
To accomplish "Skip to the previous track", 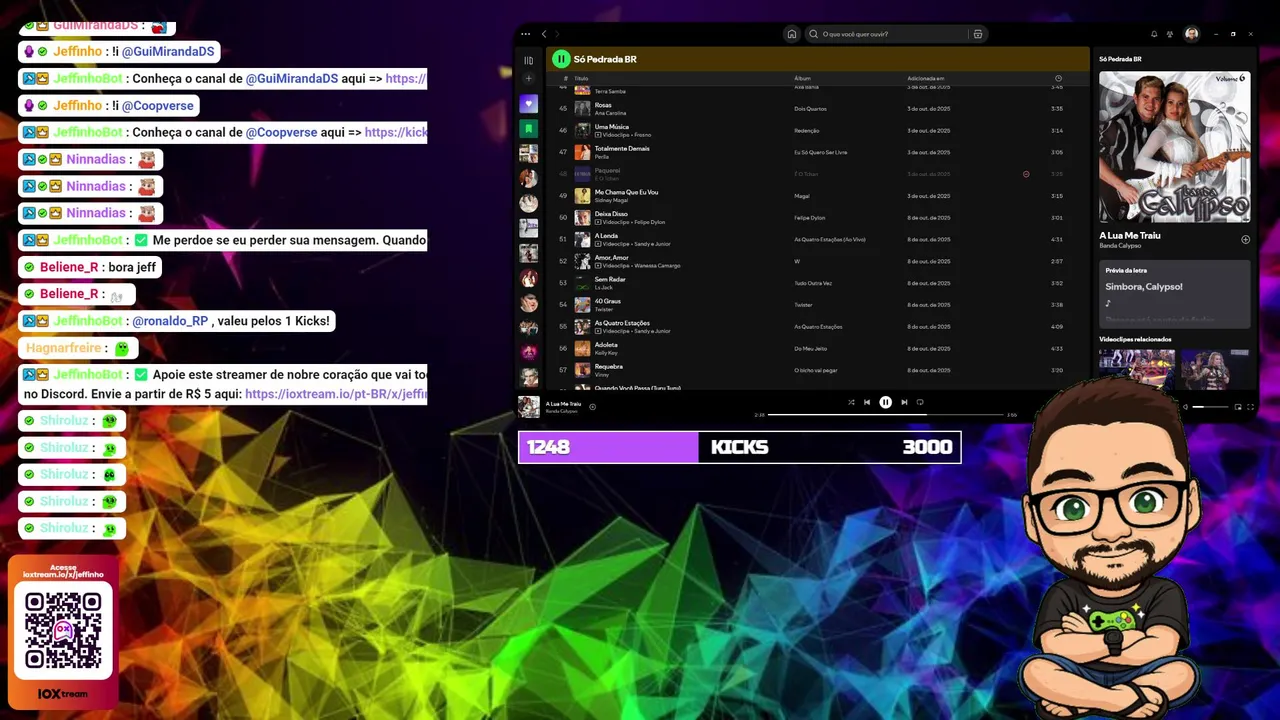I will pos(867,402).
